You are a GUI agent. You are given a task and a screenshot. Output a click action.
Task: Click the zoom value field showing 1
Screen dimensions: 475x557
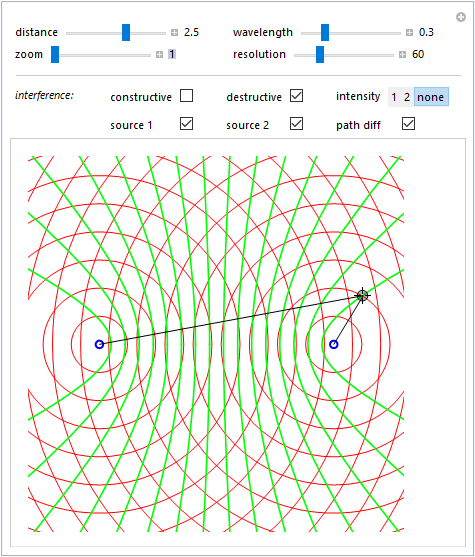click(x=172, y=54)
